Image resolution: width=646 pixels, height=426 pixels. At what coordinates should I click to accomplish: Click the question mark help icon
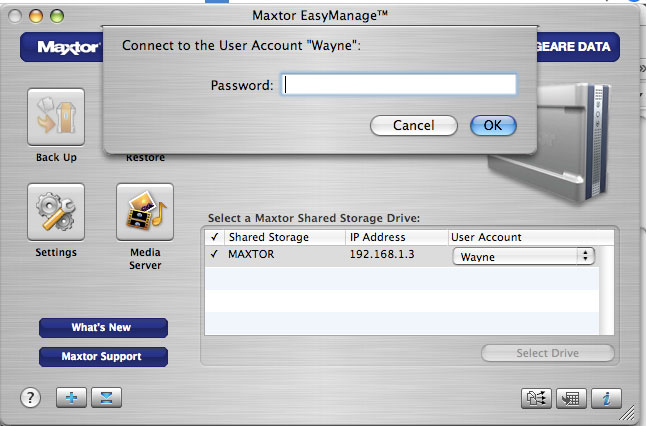click(30, 398)
